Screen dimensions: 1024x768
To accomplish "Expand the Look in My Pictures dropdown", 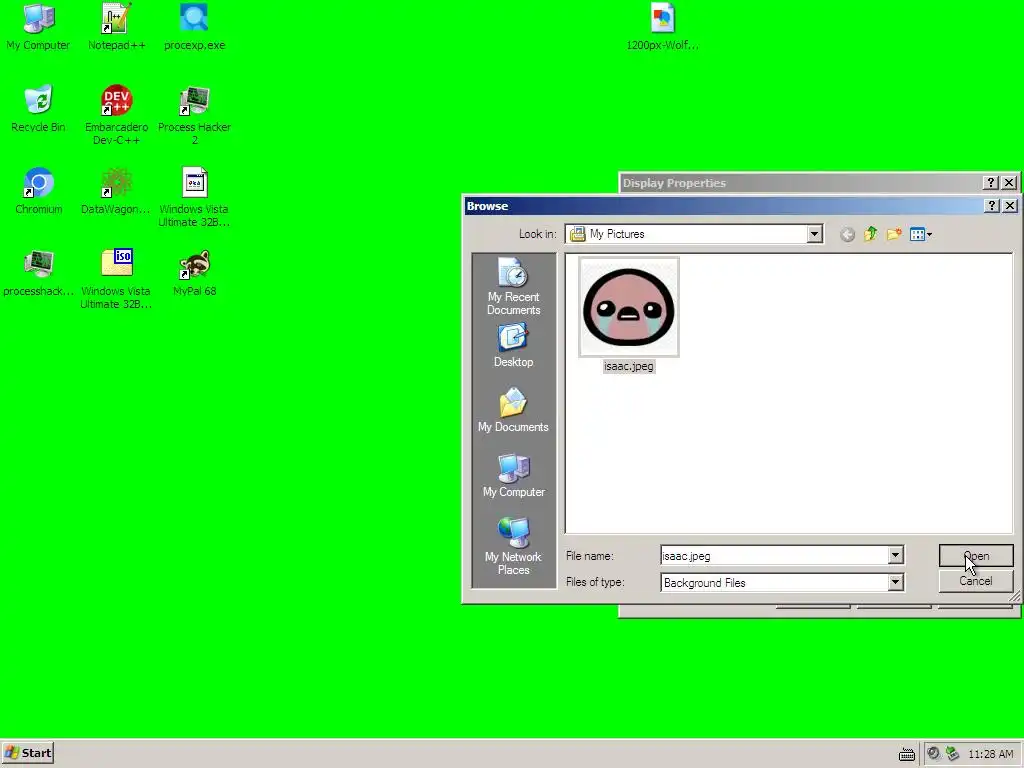I will pyautogui.click(x=814, y=234).
